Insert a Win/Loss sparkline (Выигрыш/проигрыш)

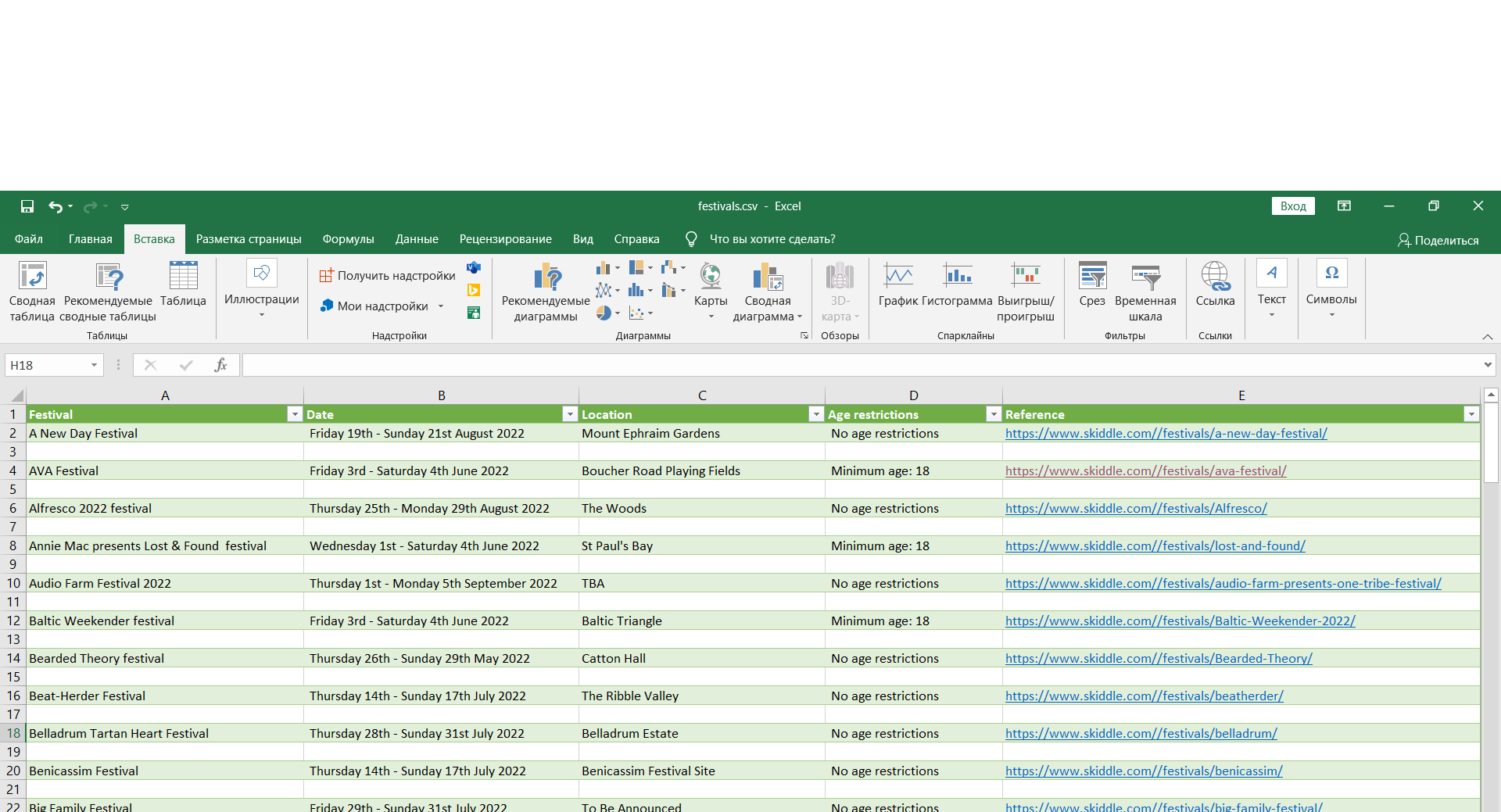1026,292
